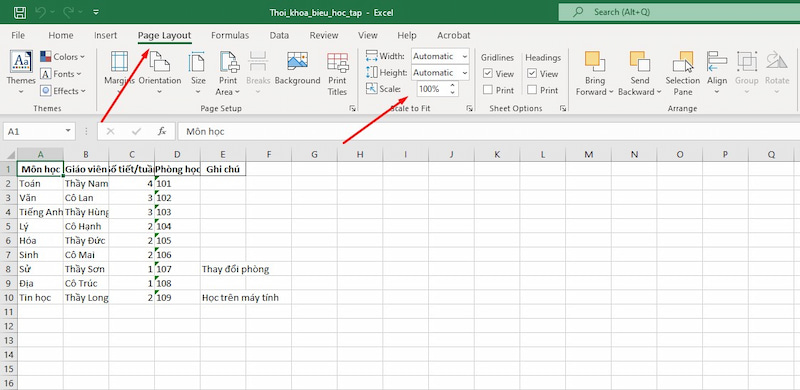
Task: Open the Sheet Options dialog launcher
Action: click(563, 109)
